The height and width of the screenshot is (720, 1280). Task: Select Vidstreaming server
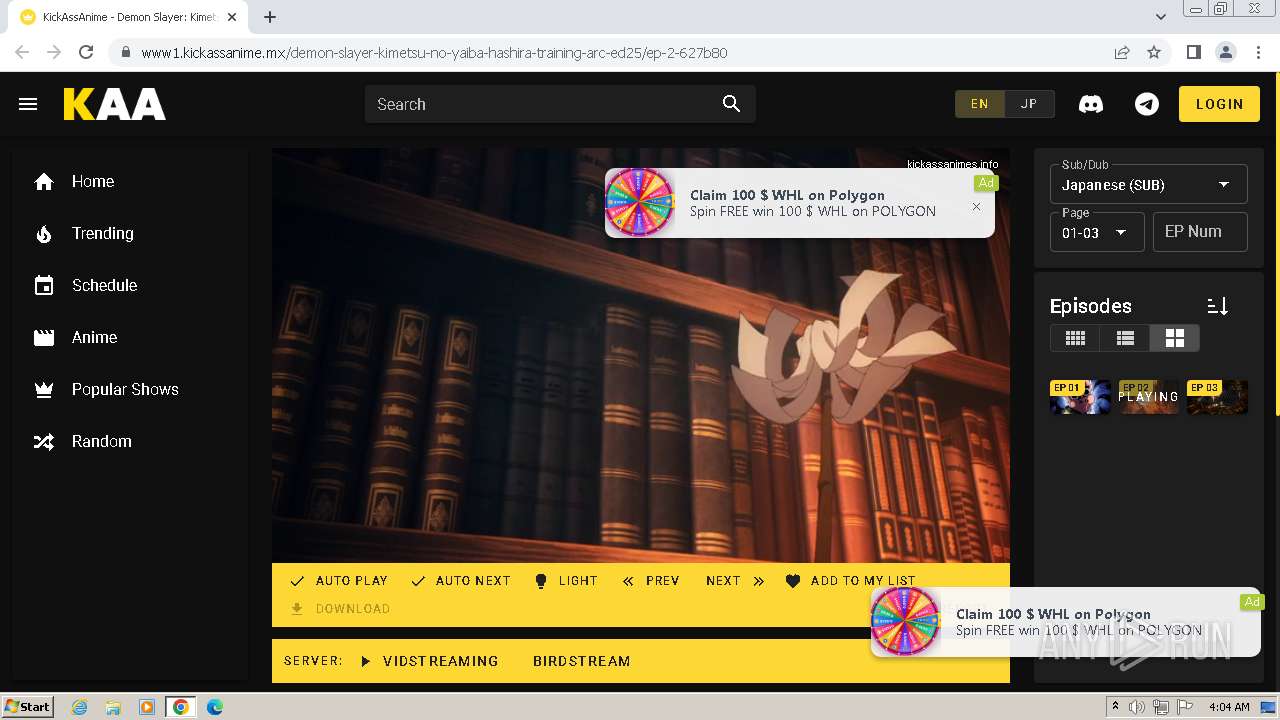tap(429, 661)
